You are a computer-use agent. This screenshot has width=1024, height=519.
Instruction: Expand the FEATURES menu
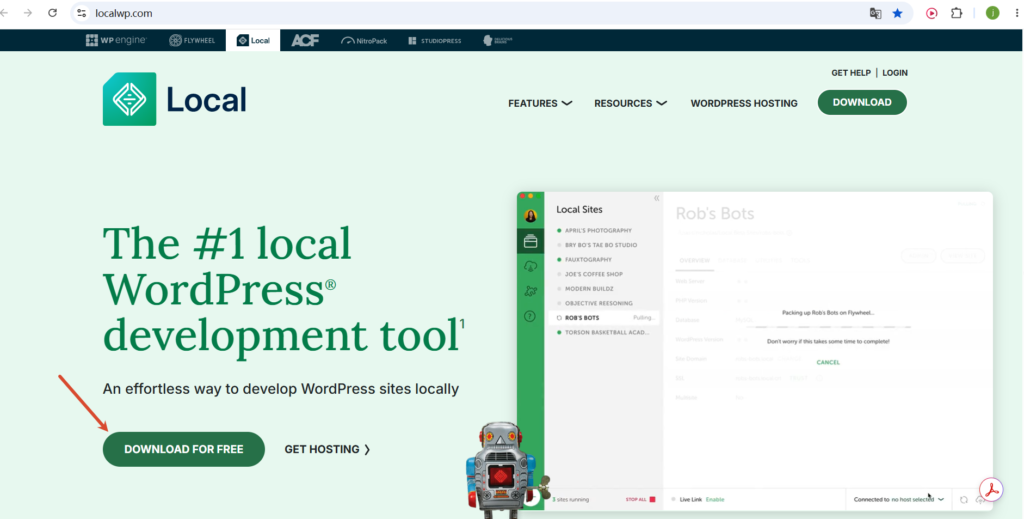[540, 103]
